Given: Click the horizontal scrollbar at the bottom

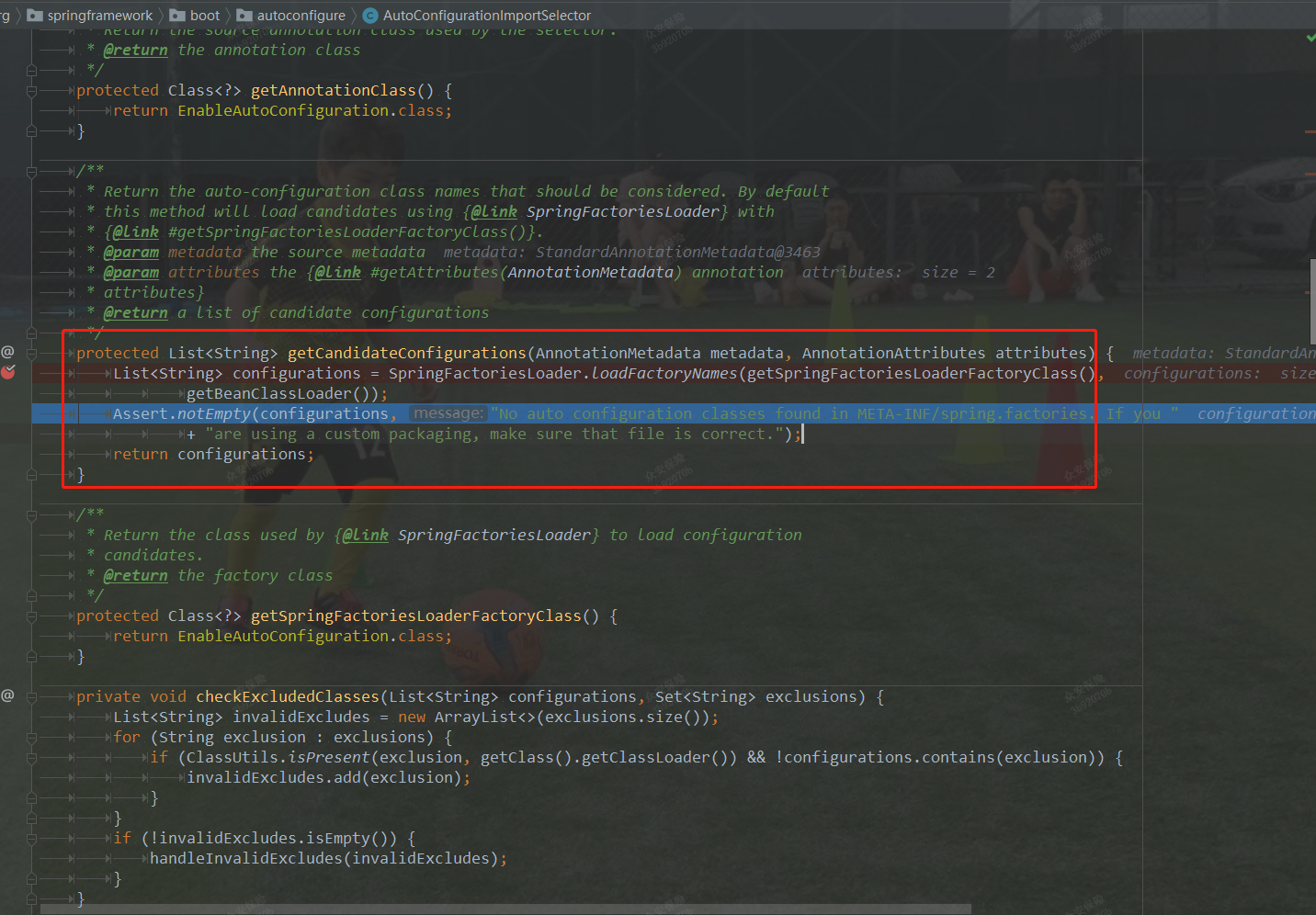Looking at the screenshot, I should click(505, 909).
